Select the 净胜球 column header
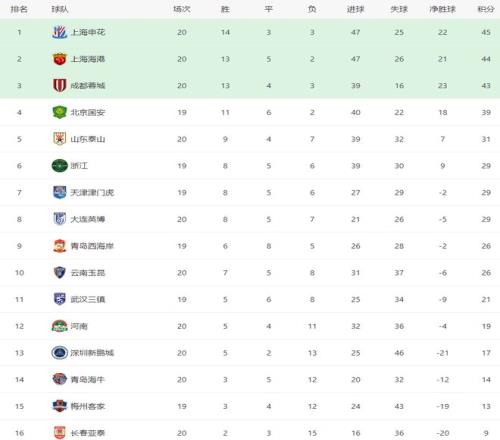The width and height of the screenshot is (500, 440). (x=442, y=9)
